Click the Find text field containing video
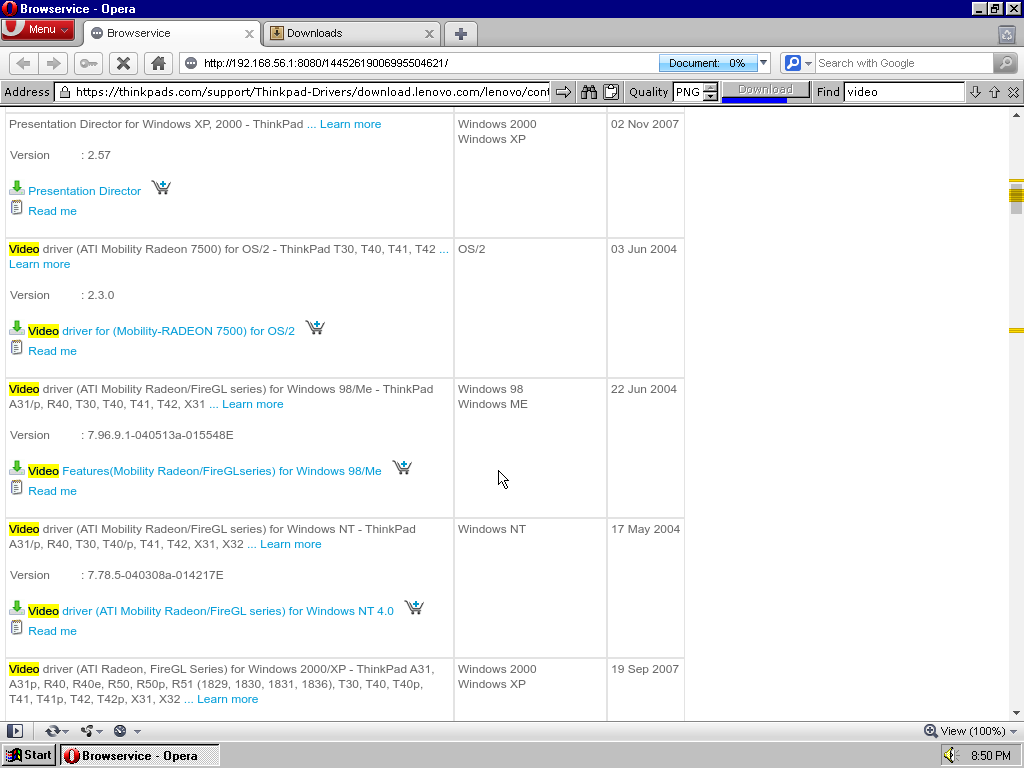This screenshot has width=1024, height=768. point(904,92)
